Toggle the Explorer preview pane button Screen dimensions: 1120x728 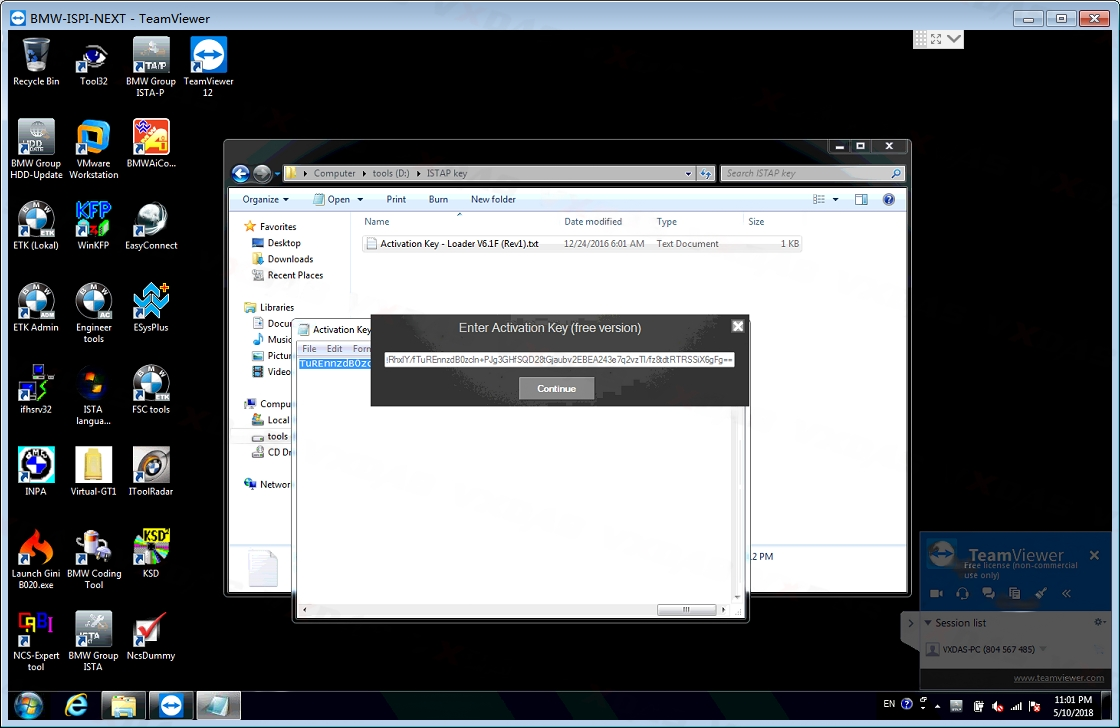pyautogui.click(x=861, y=199)
